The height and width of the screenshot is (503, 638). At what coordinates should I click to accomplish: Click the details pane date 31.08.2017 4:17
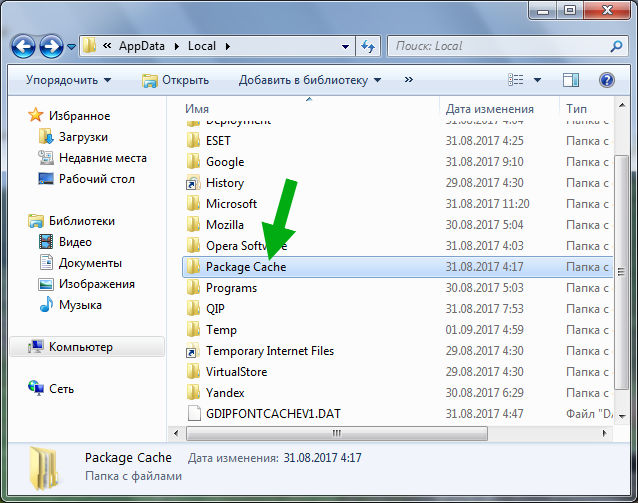click(322, 458)
